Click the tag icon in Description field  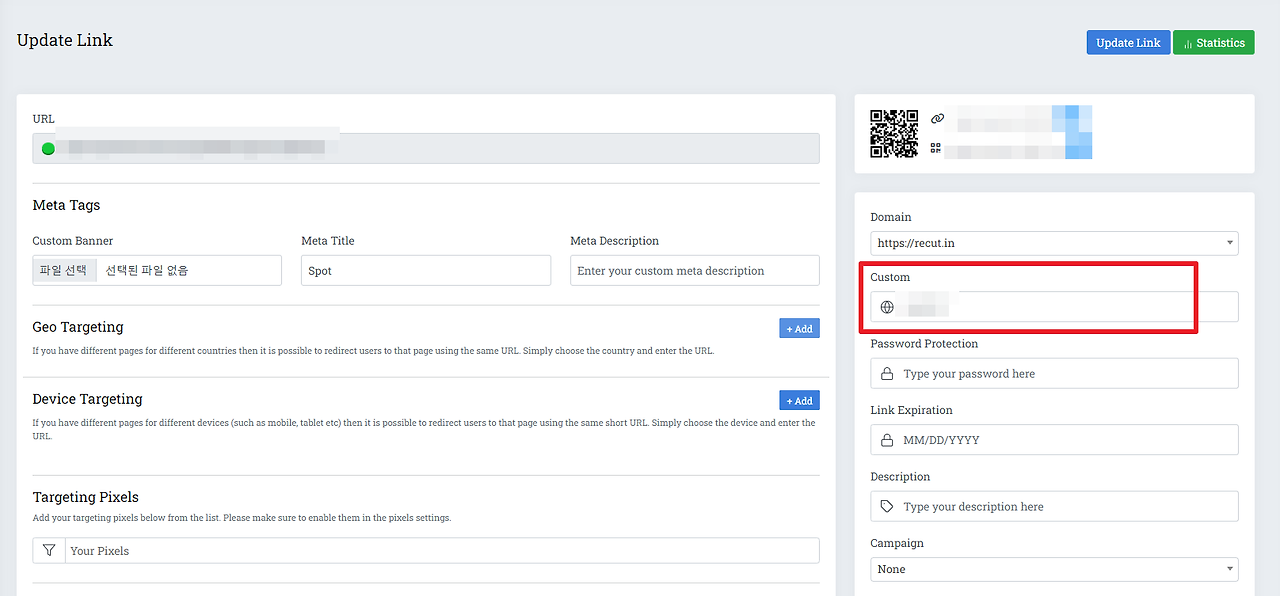pos(887,506)
